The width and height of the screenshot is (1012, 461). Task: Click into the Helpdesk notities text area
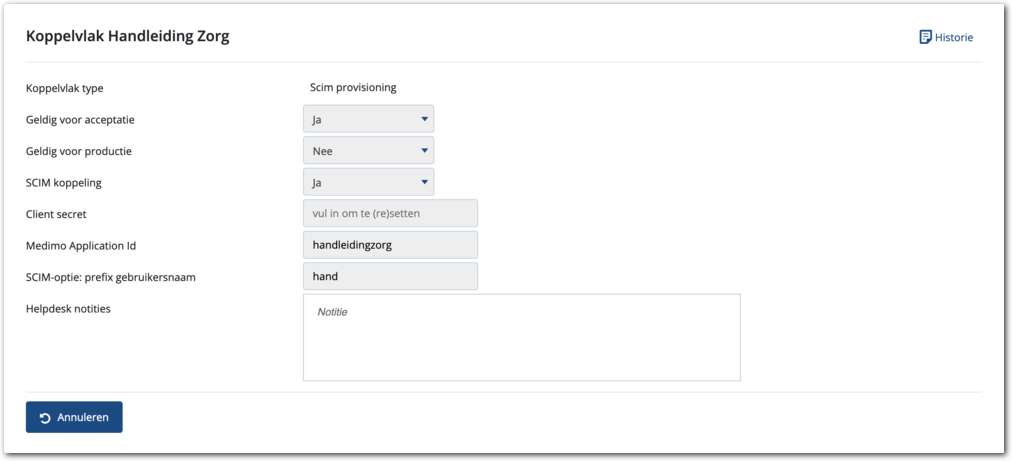[521, 337]
